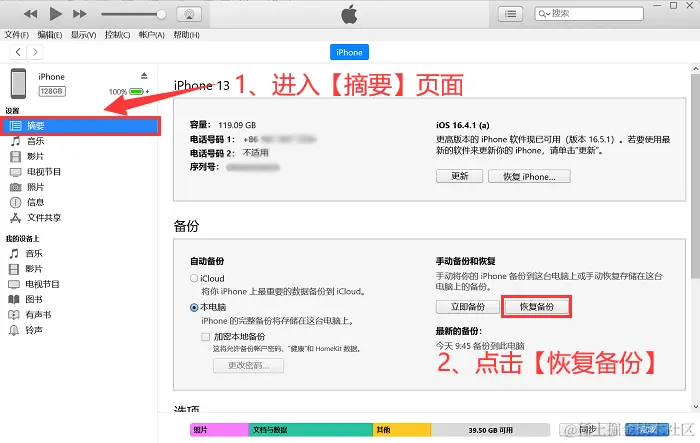Click the iOS 16.4.1 (a) version text
The width and height of the screenshot is (700, 443).
(462, 125)
